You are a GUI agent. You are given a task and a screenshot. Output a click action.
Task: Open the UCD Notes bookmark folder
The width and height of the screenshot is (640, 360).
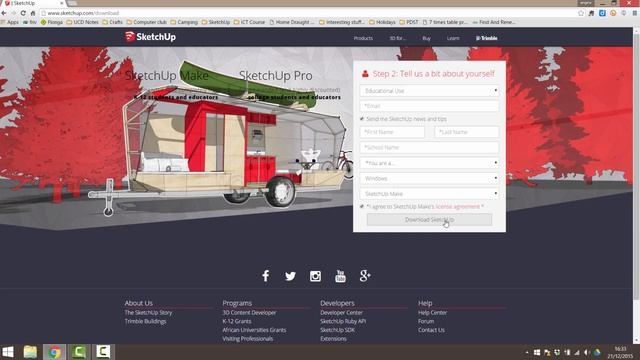82,22
